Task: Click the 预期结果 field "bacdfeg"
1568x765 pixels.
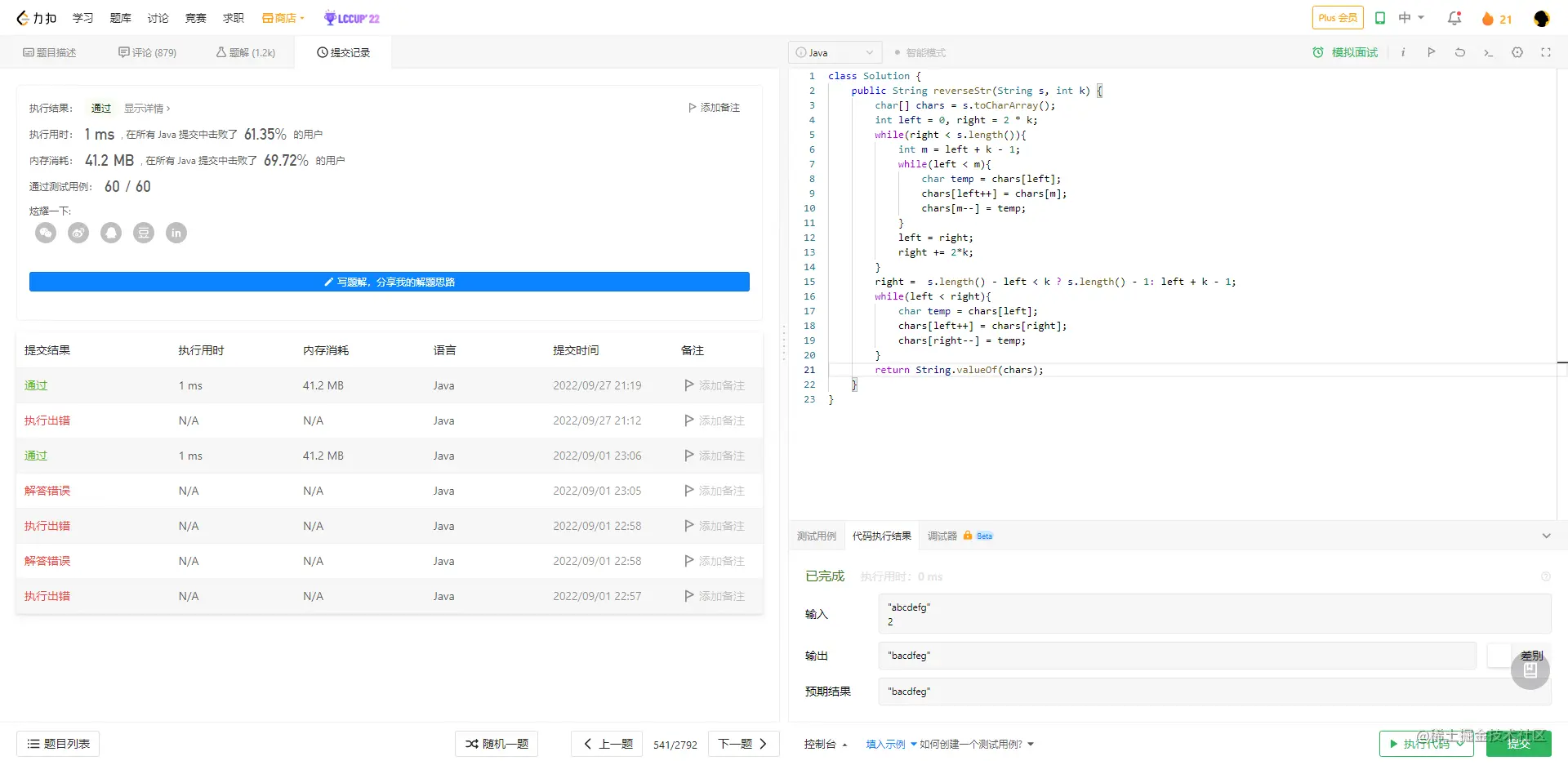Action: coord(1214,692)
